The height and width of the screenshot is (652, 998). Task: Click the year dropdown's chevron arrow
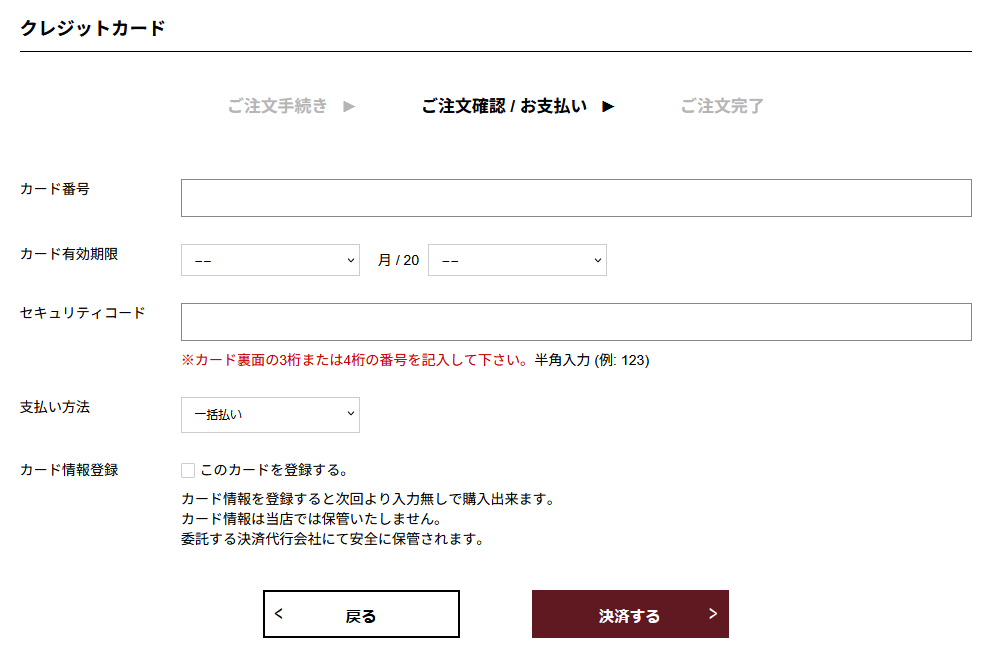[597, 260]
